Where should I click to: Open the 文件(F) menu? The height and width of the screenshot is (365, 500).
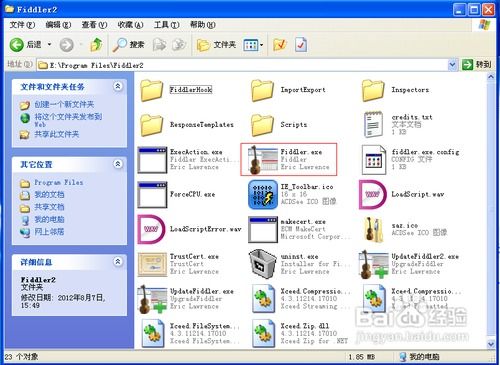pos(22,25)
